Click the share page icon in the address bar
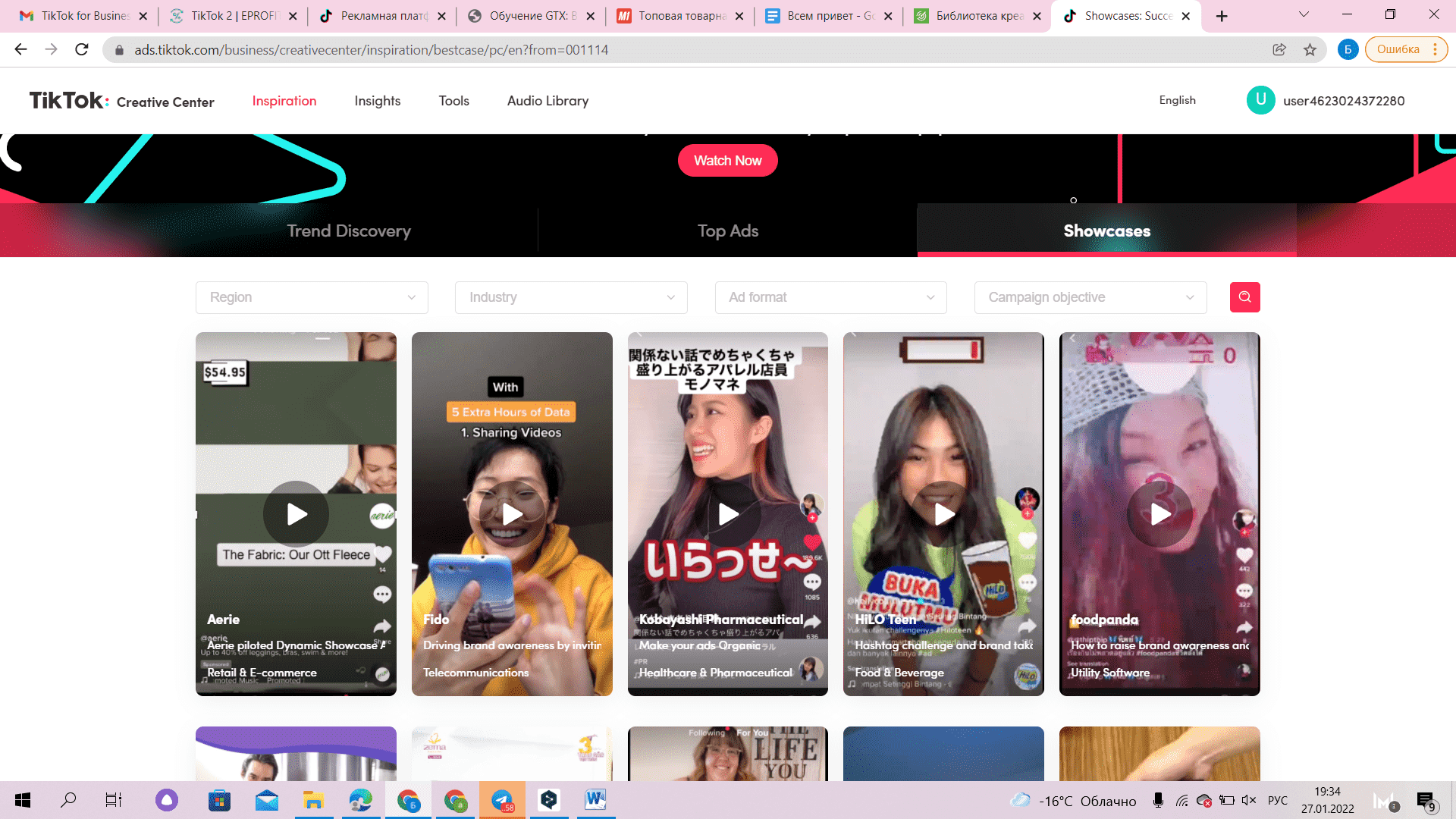This screenshot has height=819, width=1456. [x=1279, y=49]
